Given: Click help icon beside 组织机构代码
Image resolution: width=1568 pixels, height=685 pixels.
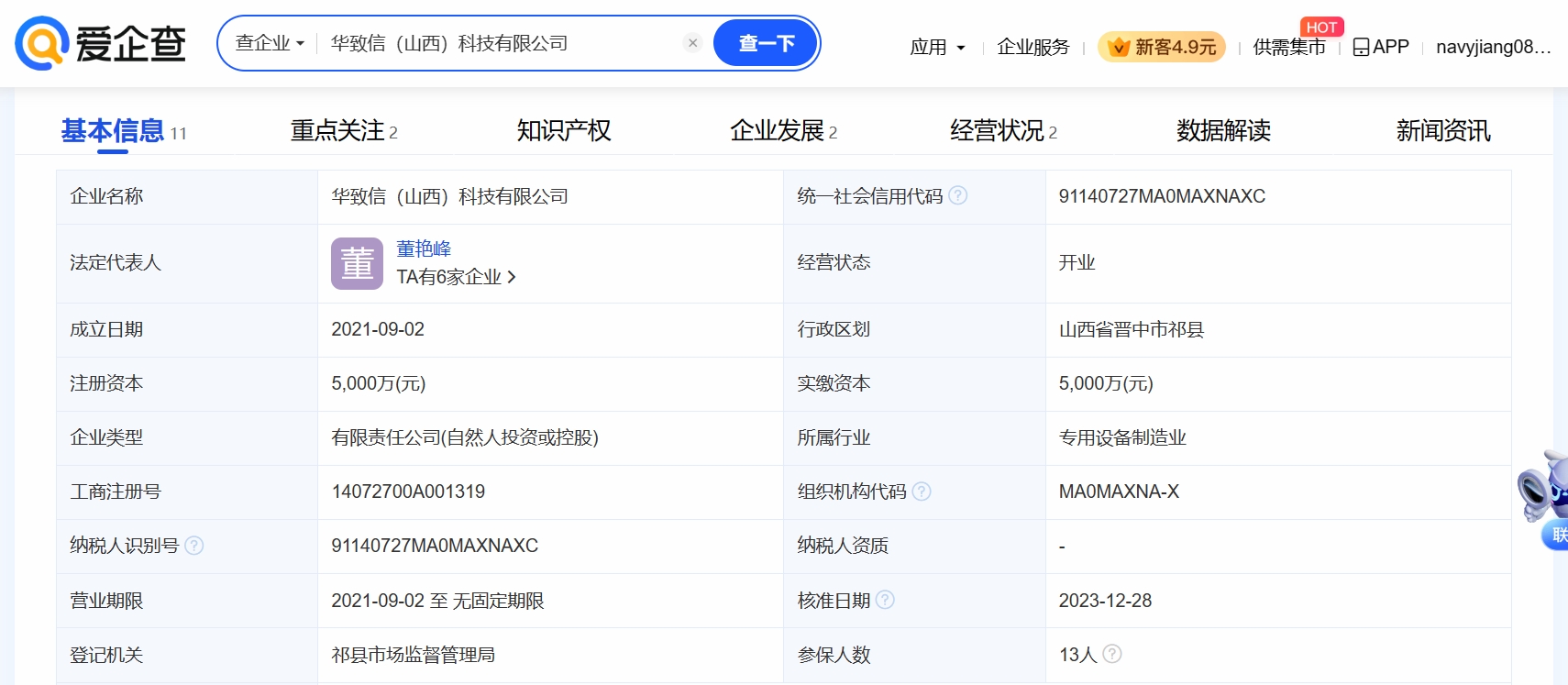Looking at the screenshot, I should coord(922,492).
